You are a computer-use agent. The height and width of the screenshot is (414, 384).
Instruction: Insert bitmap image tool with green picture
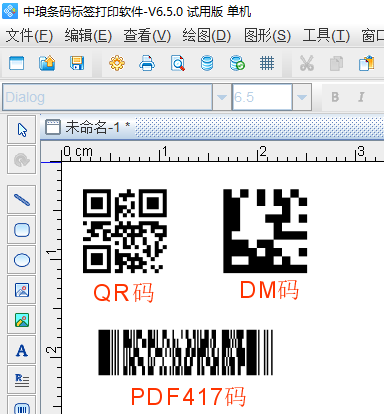(22, 320)
